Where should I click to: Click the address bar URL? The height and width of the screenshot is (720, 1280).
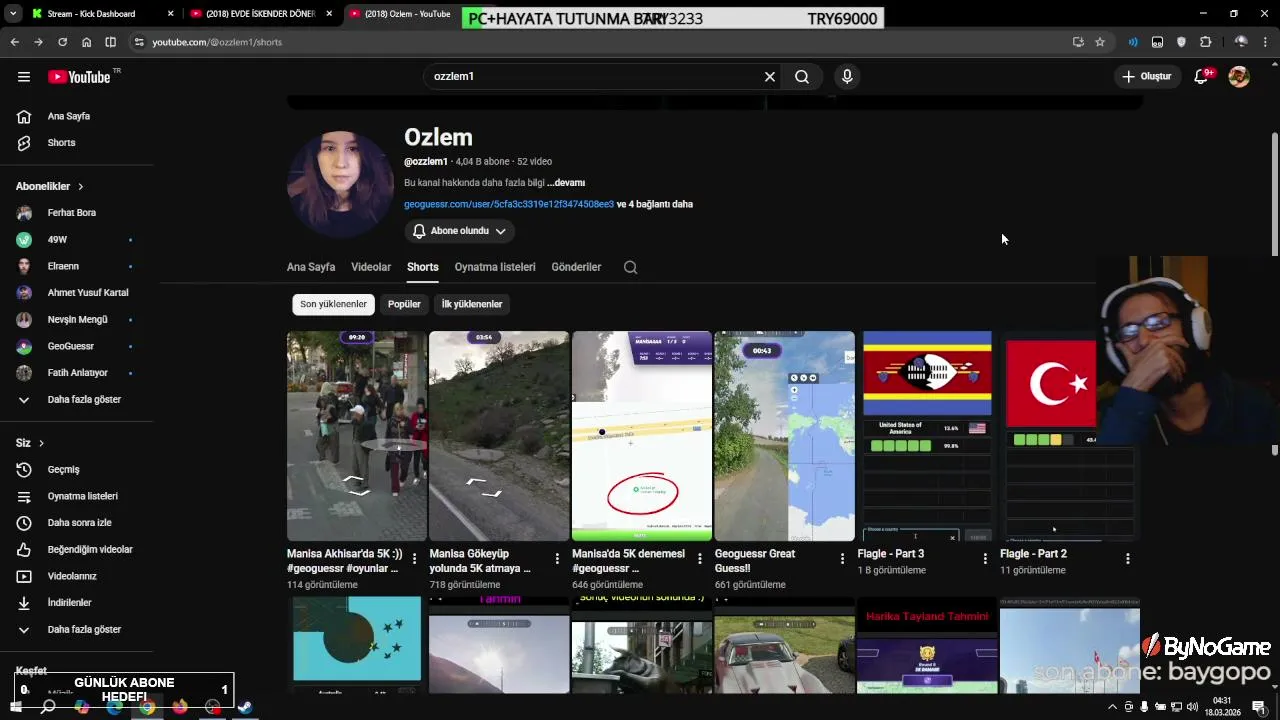[217, 42]
